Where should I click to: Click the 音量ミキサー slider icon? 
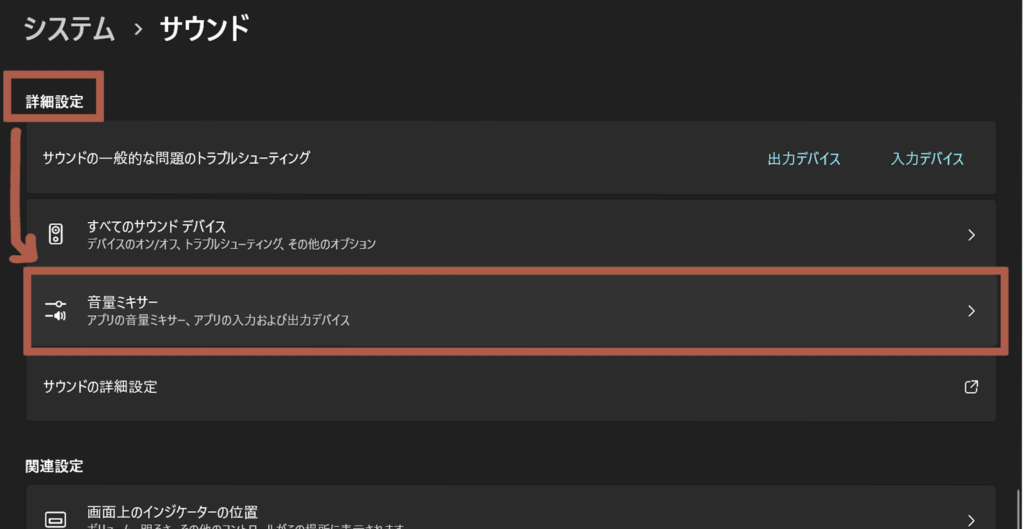(x=56, y=310)
